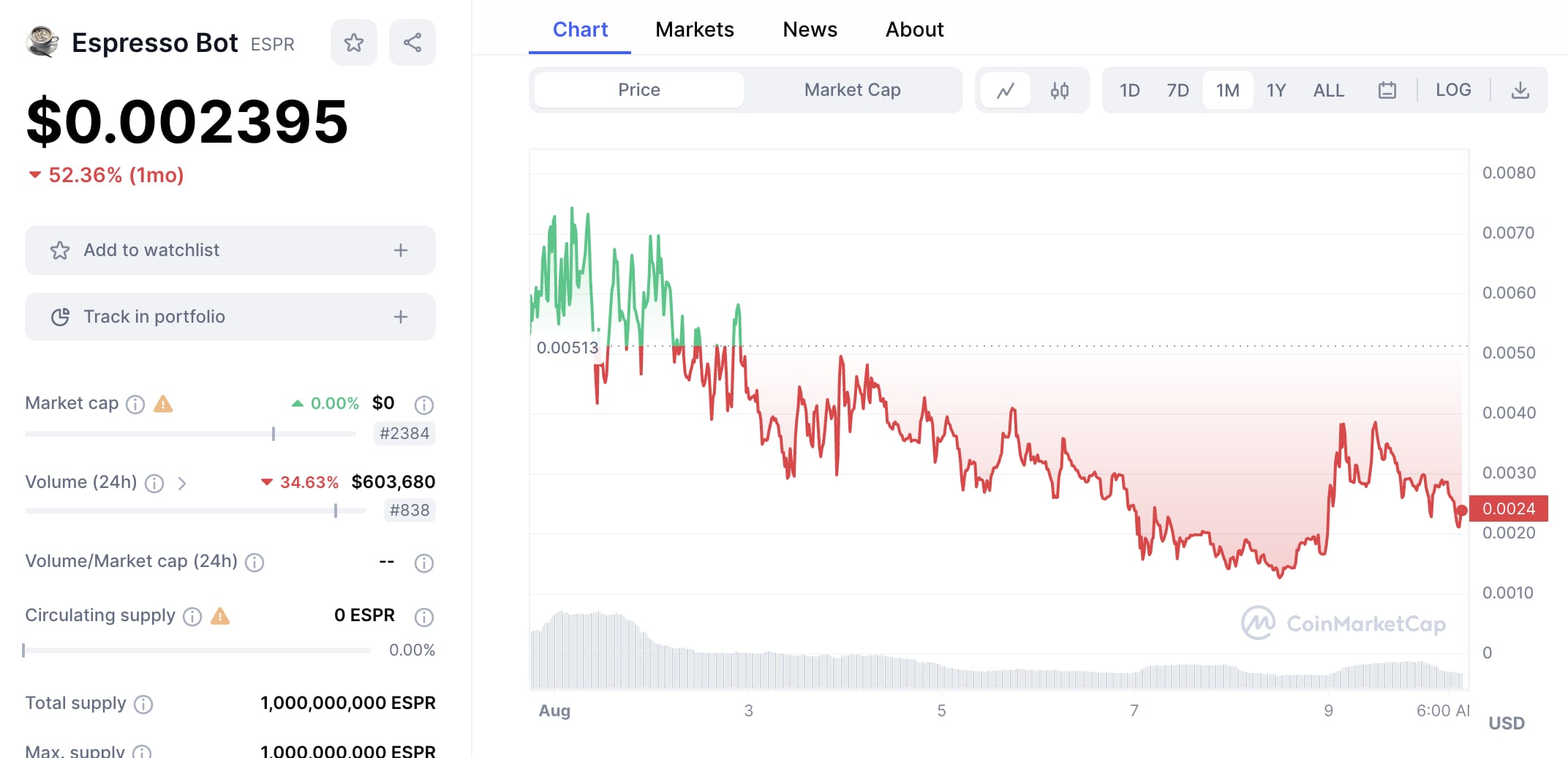The width and height of the screenshot is (1568, 758).
Task: Click the Volume rank slider handle
Action: [x=336, y=511]
